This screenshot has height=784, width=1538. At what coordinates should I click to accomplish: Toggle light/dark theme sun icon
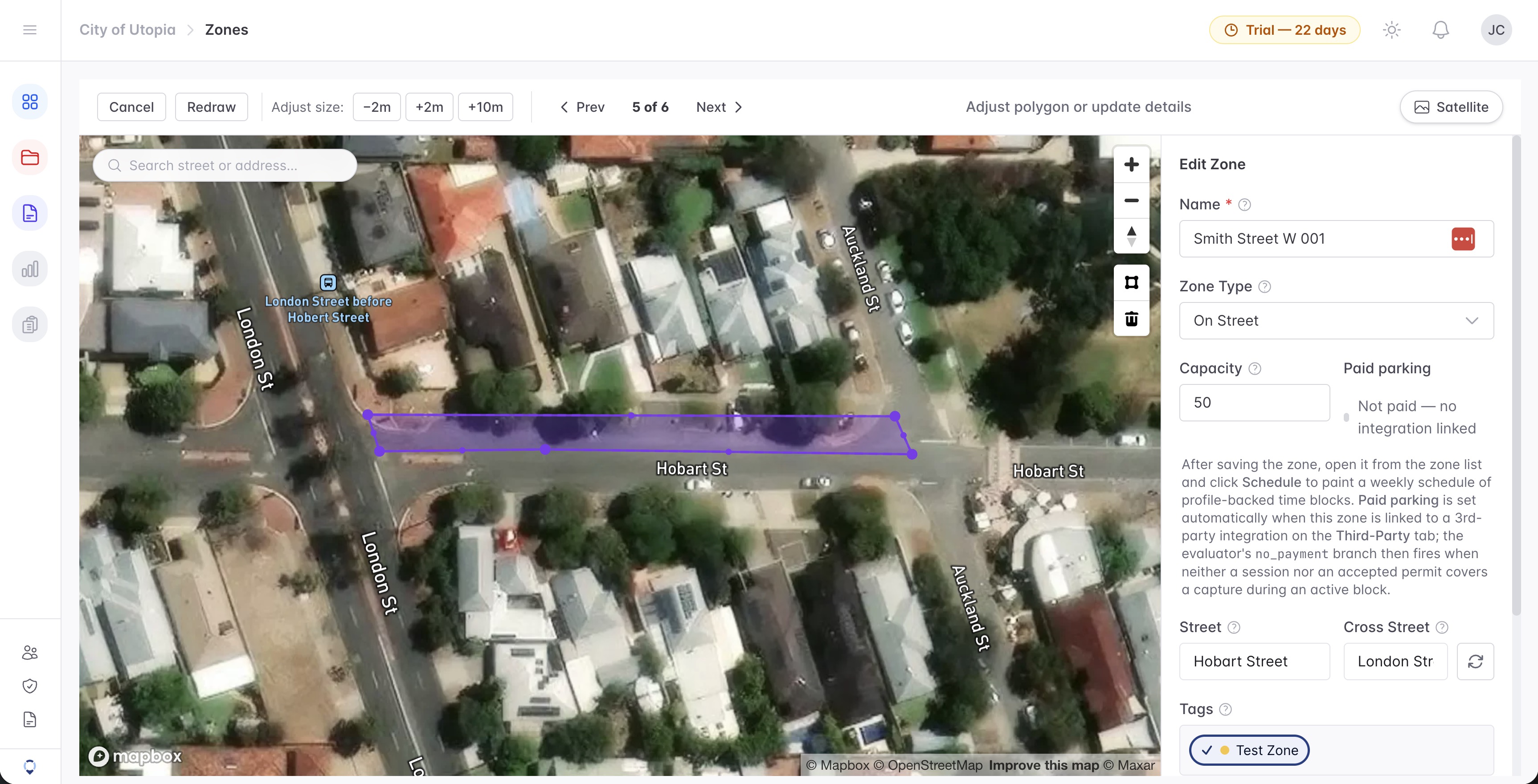pos(1391,30)
